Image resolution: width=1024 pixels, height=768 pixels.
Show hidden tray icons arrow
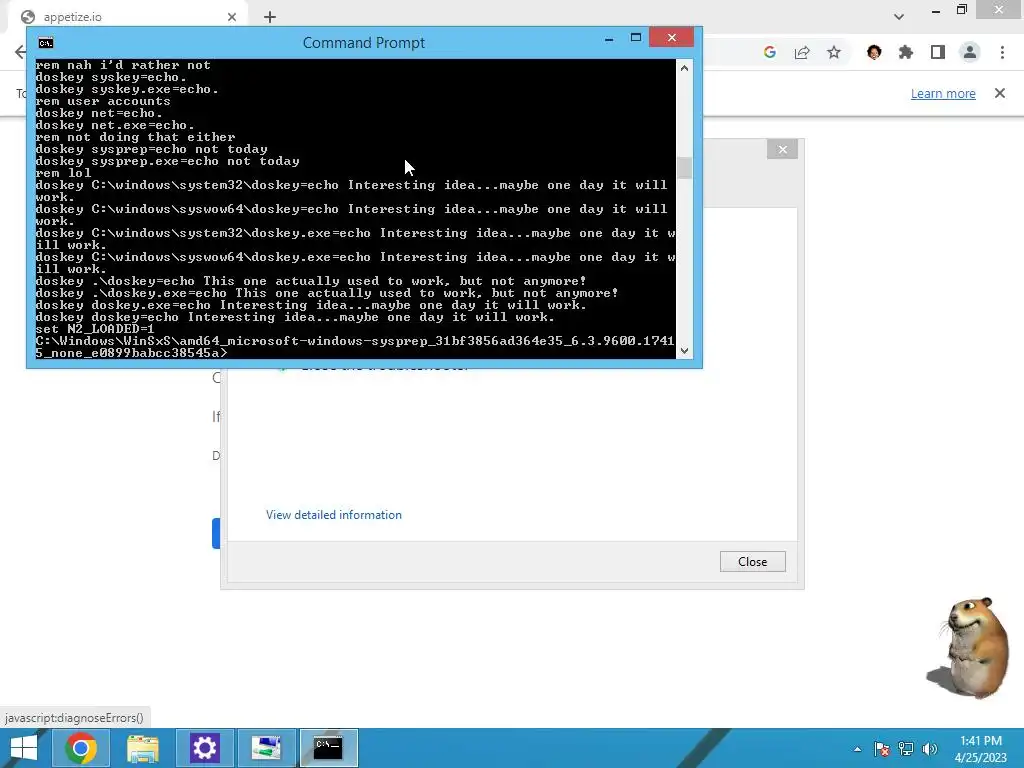point(857,749)
